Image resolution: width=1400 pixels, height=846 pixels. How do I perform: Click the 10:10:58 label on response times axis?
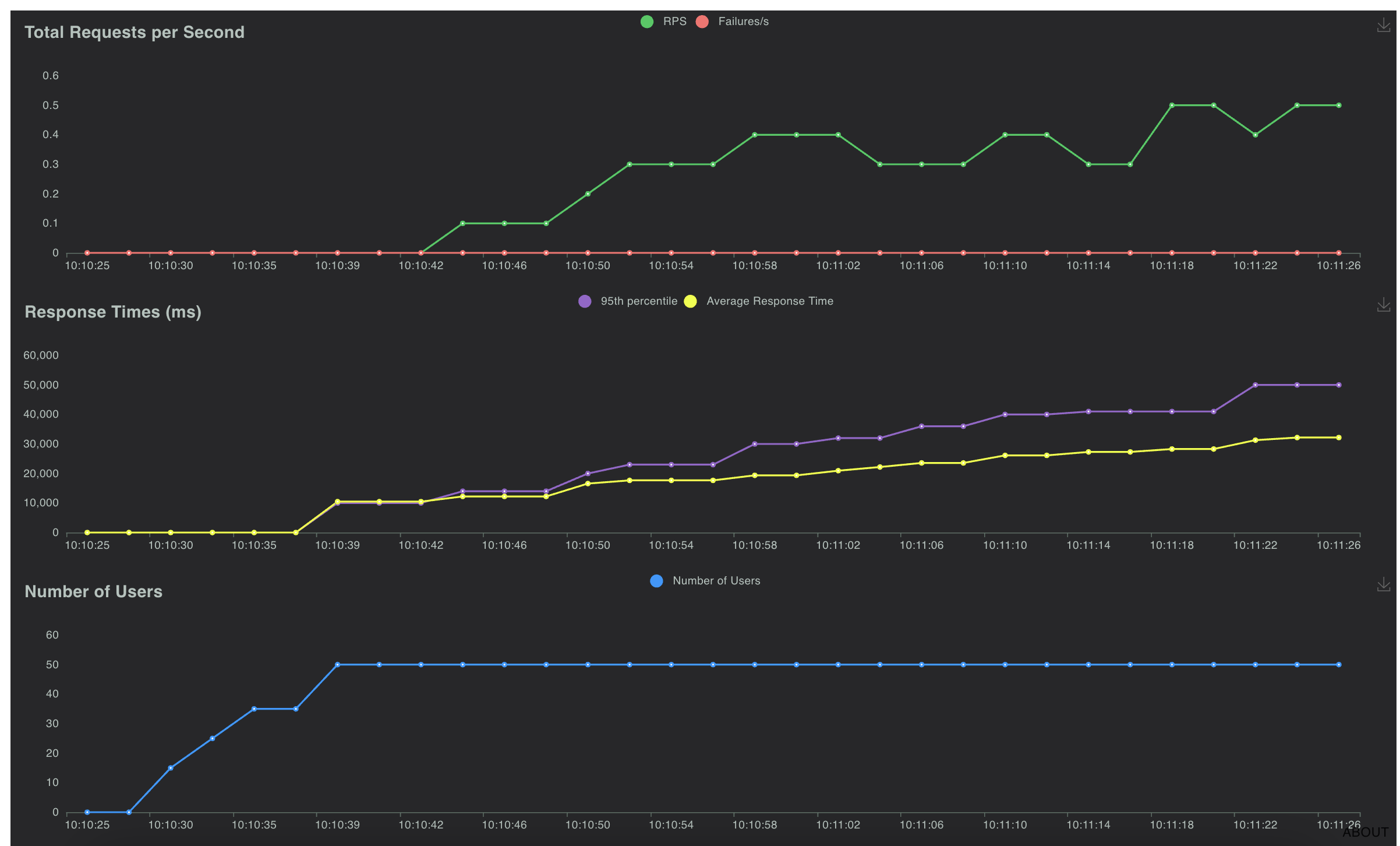coord(754,545)
